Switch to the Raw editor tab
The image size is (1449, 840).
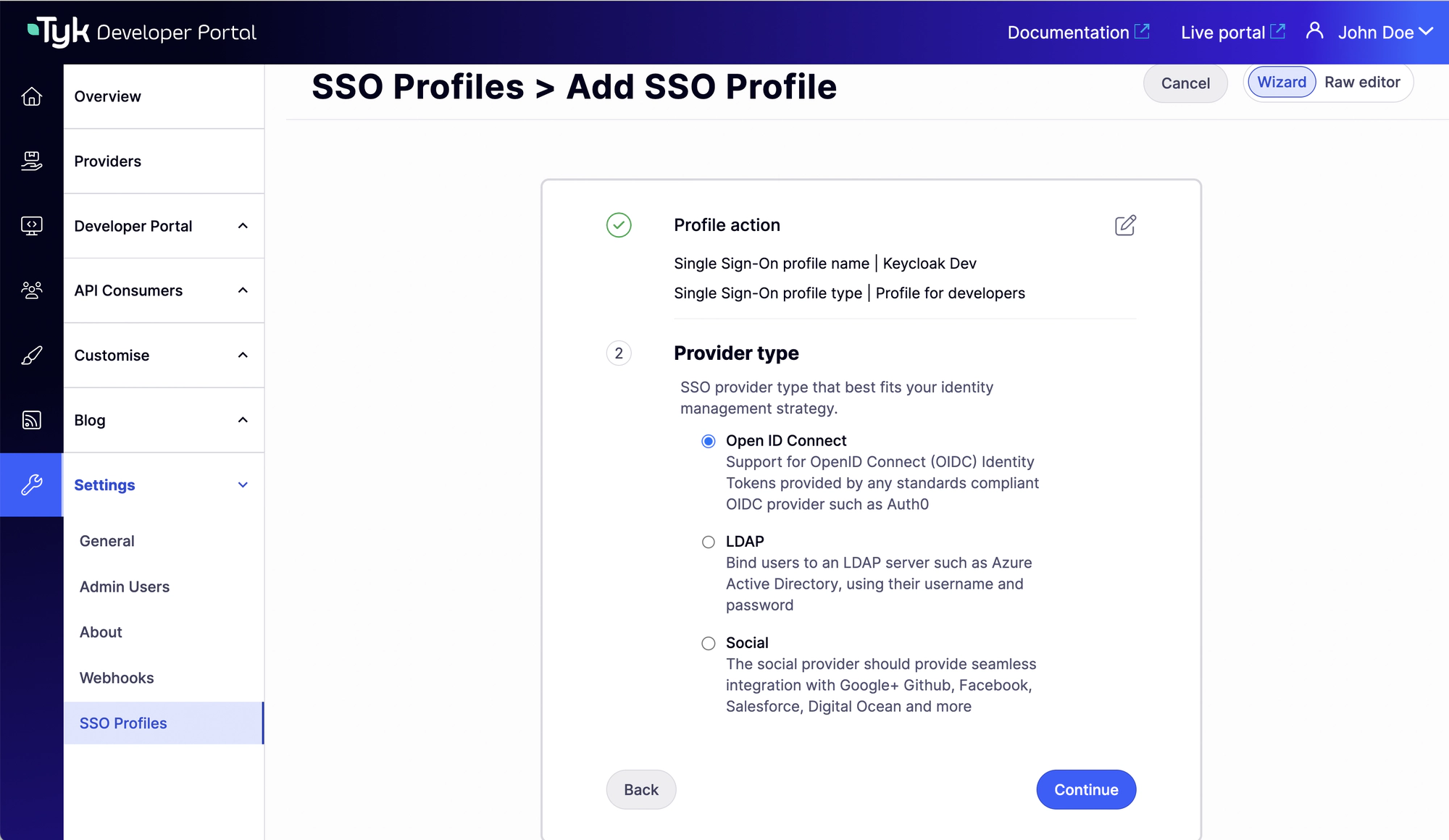coord(1362,83)
